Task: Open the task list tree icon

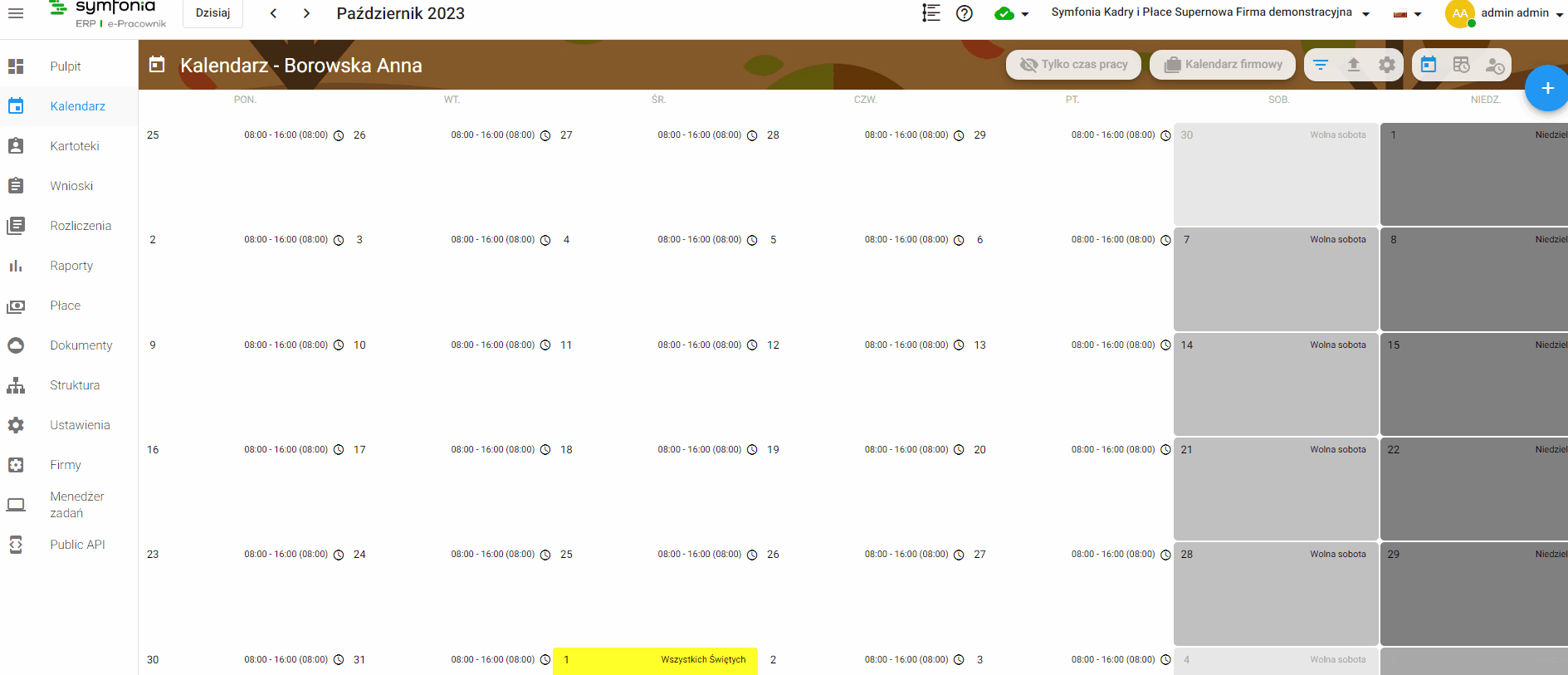Action: 931,13
